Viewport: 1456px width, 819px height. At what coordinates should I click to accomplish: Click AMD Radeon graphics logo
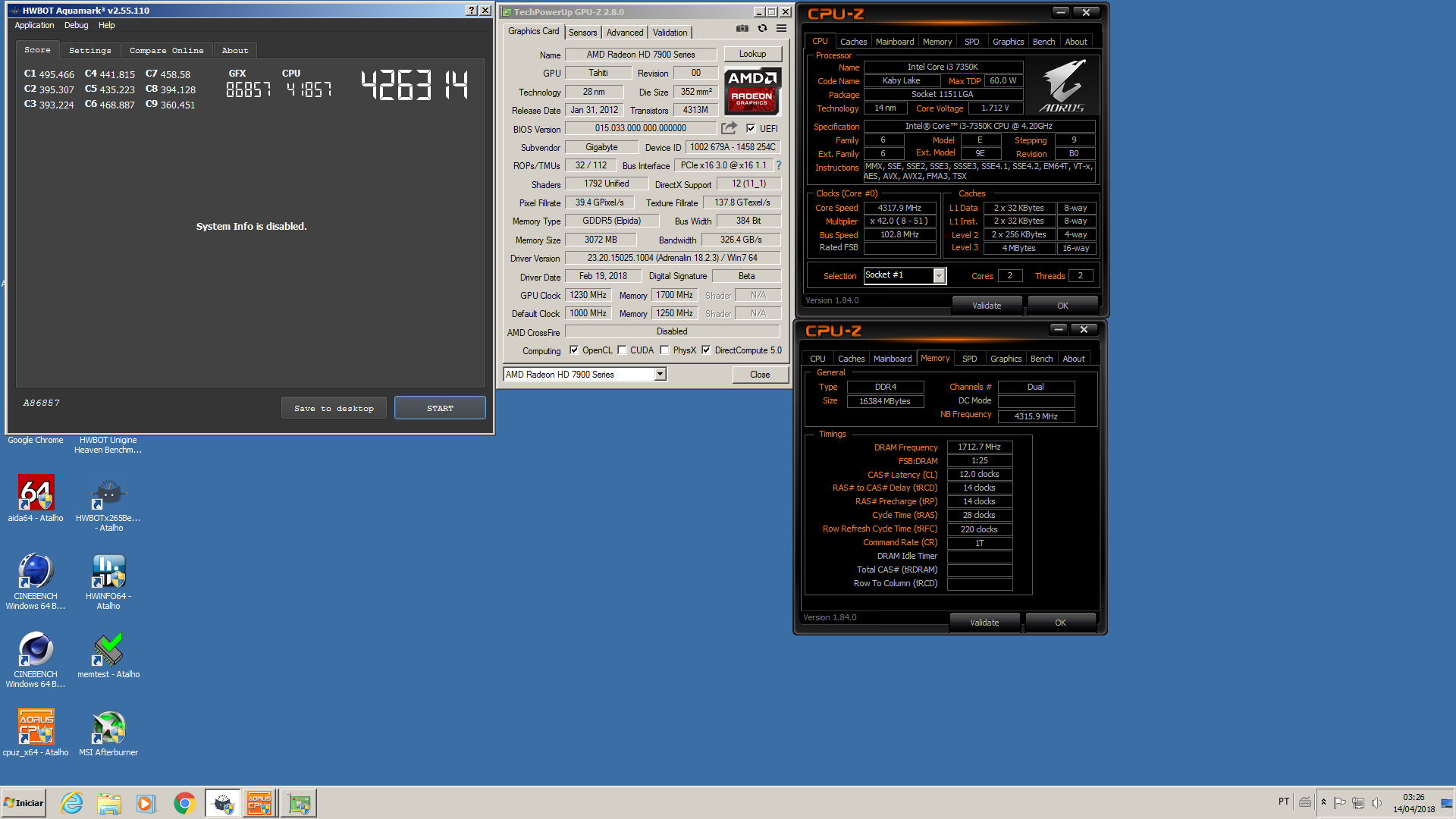pos(752,91)
